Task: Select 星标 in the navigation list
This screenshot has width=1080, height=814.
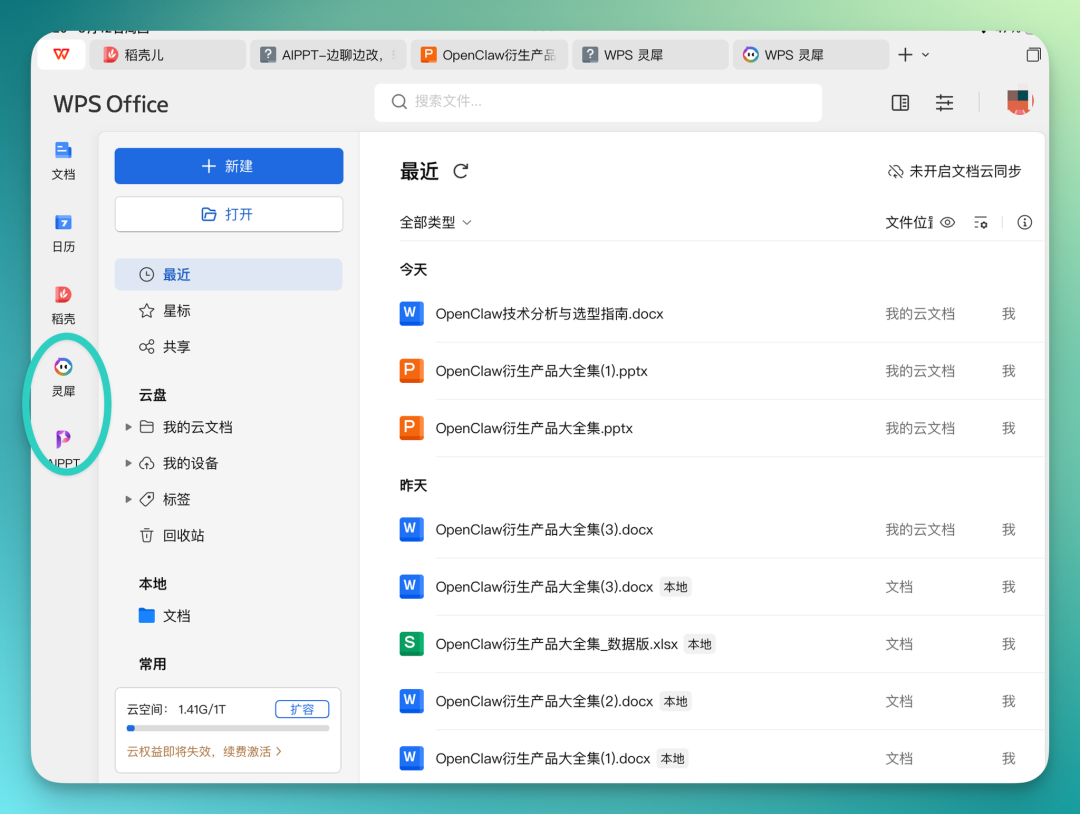Action: click(x=229, y=311)
